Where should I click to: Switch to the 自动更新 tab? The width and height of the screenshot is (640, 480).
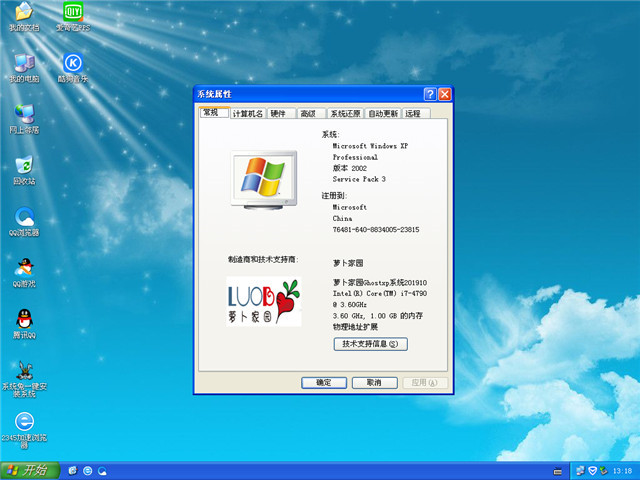click(383, 113)
